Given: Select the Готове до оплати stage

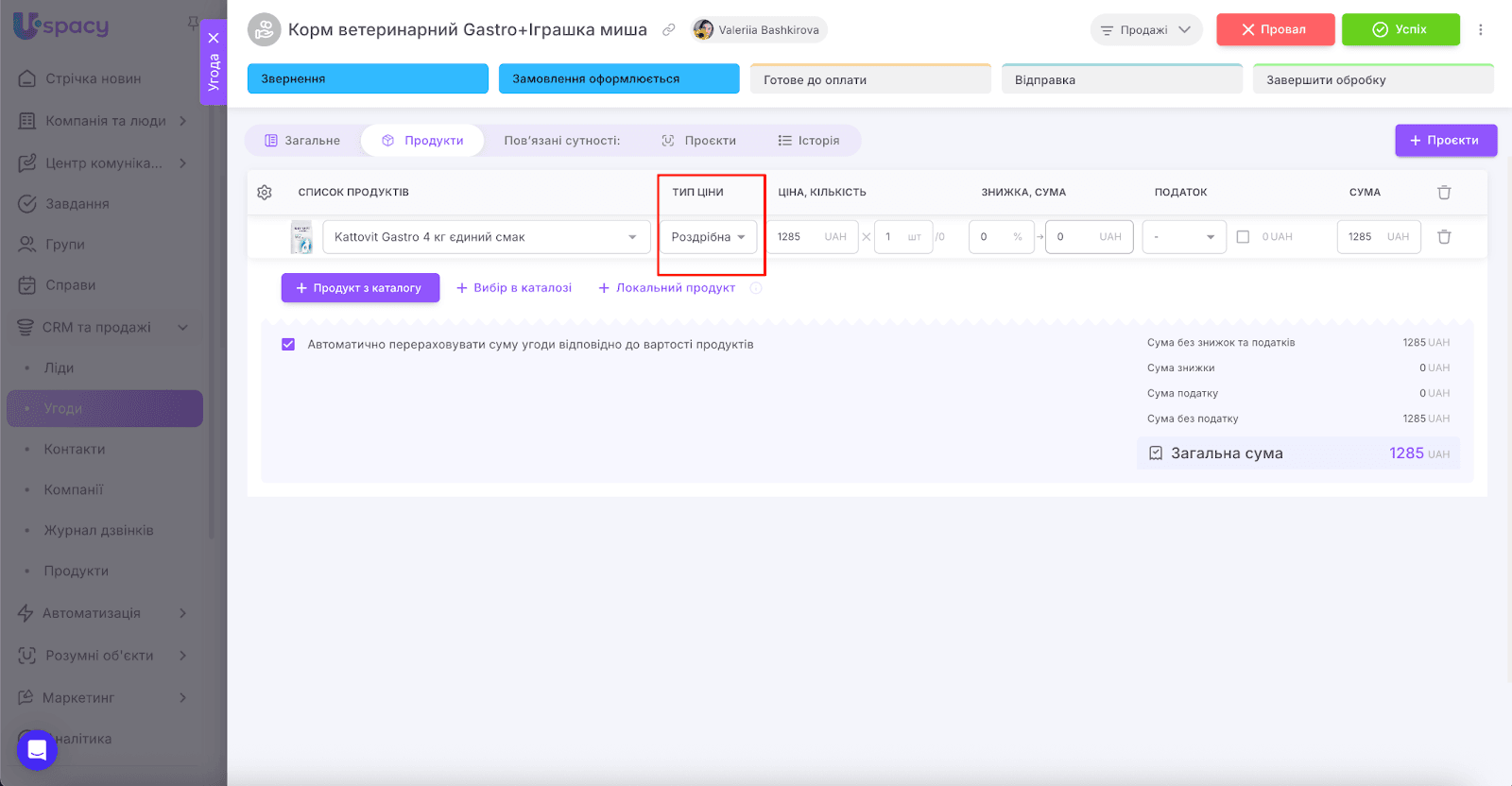Looking at the screenshot, I should point(869,80).
